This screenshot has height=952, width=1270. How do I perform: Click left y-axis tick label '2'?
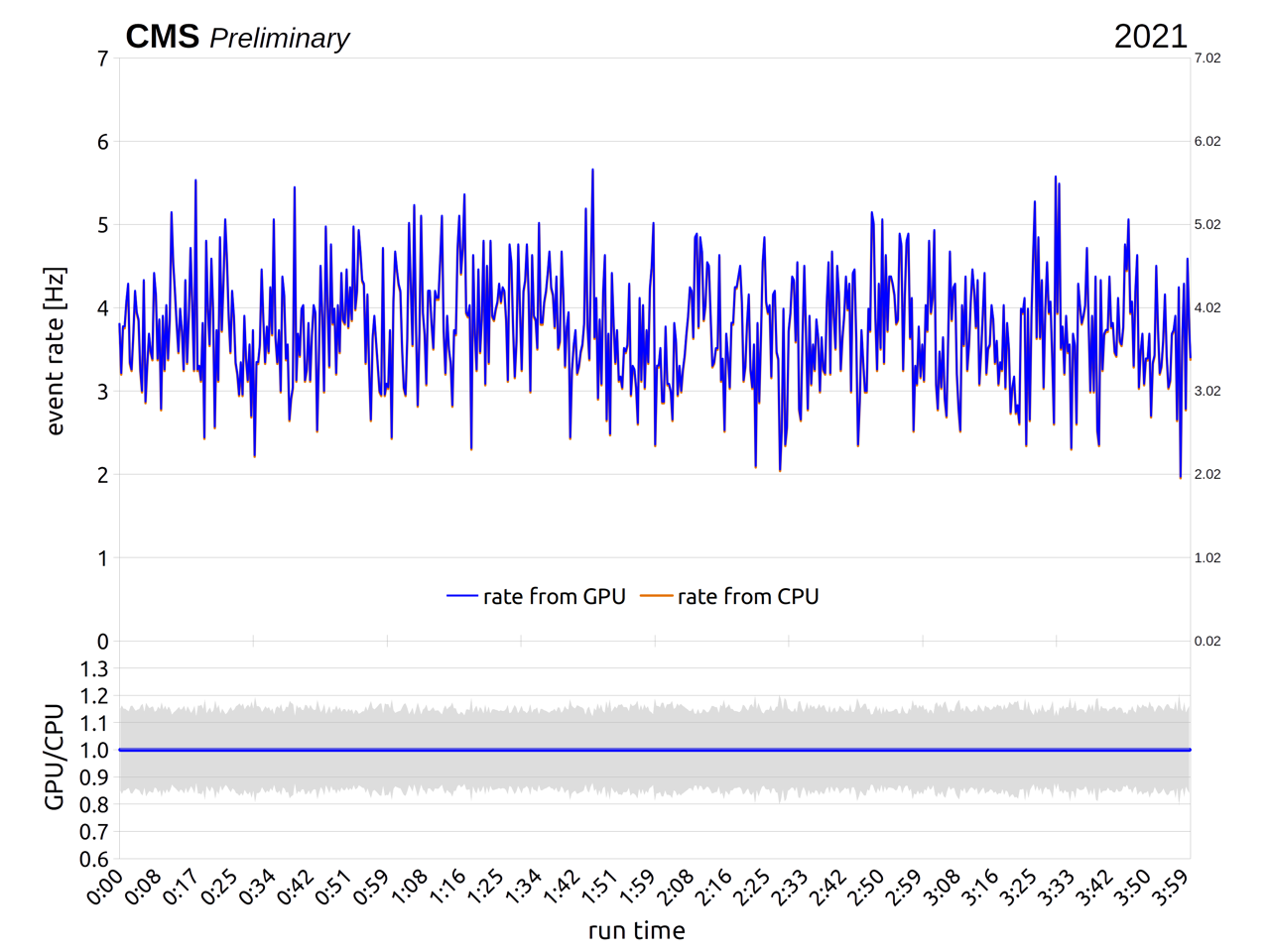pos(103,475)
